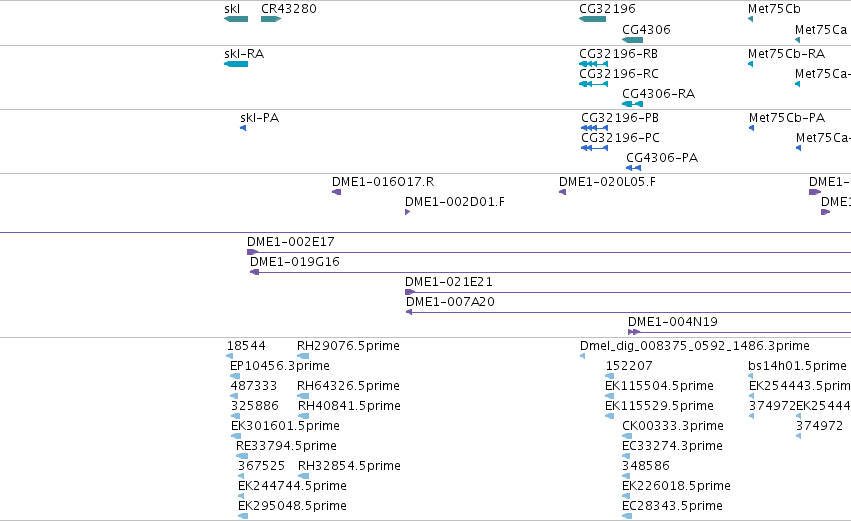
Task: Select the CR43280 gene arrow glyph
Action: pyautogui.click(x=271, y=19)
